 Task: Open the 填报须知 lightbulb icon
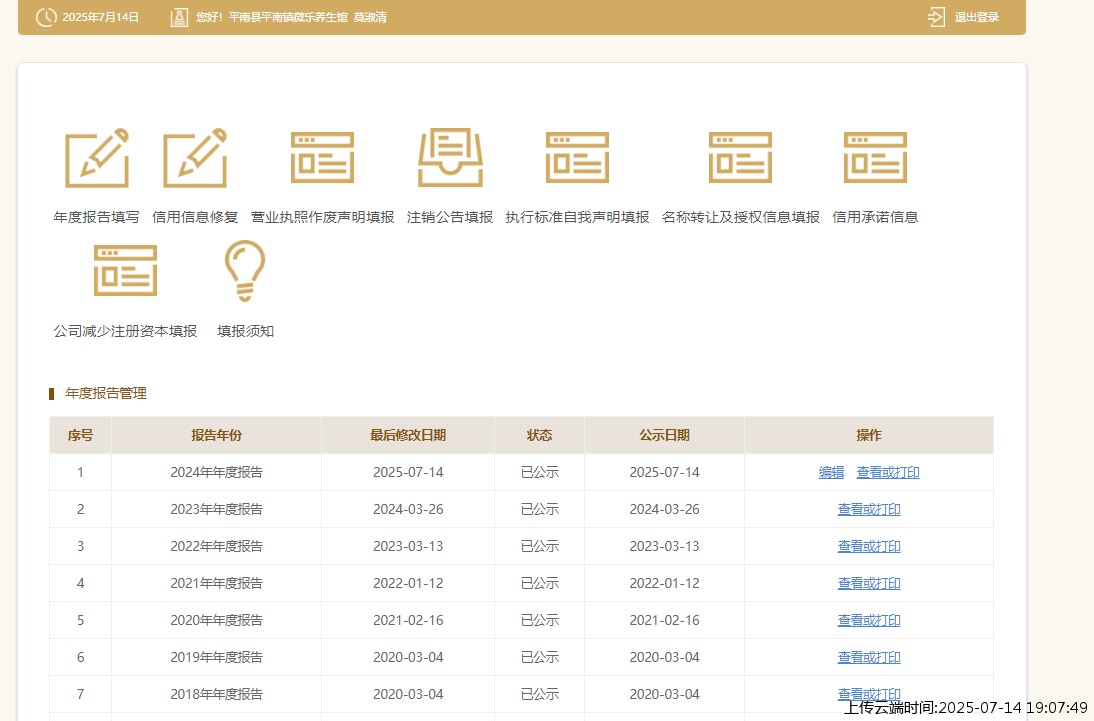[x=245, y=271]
